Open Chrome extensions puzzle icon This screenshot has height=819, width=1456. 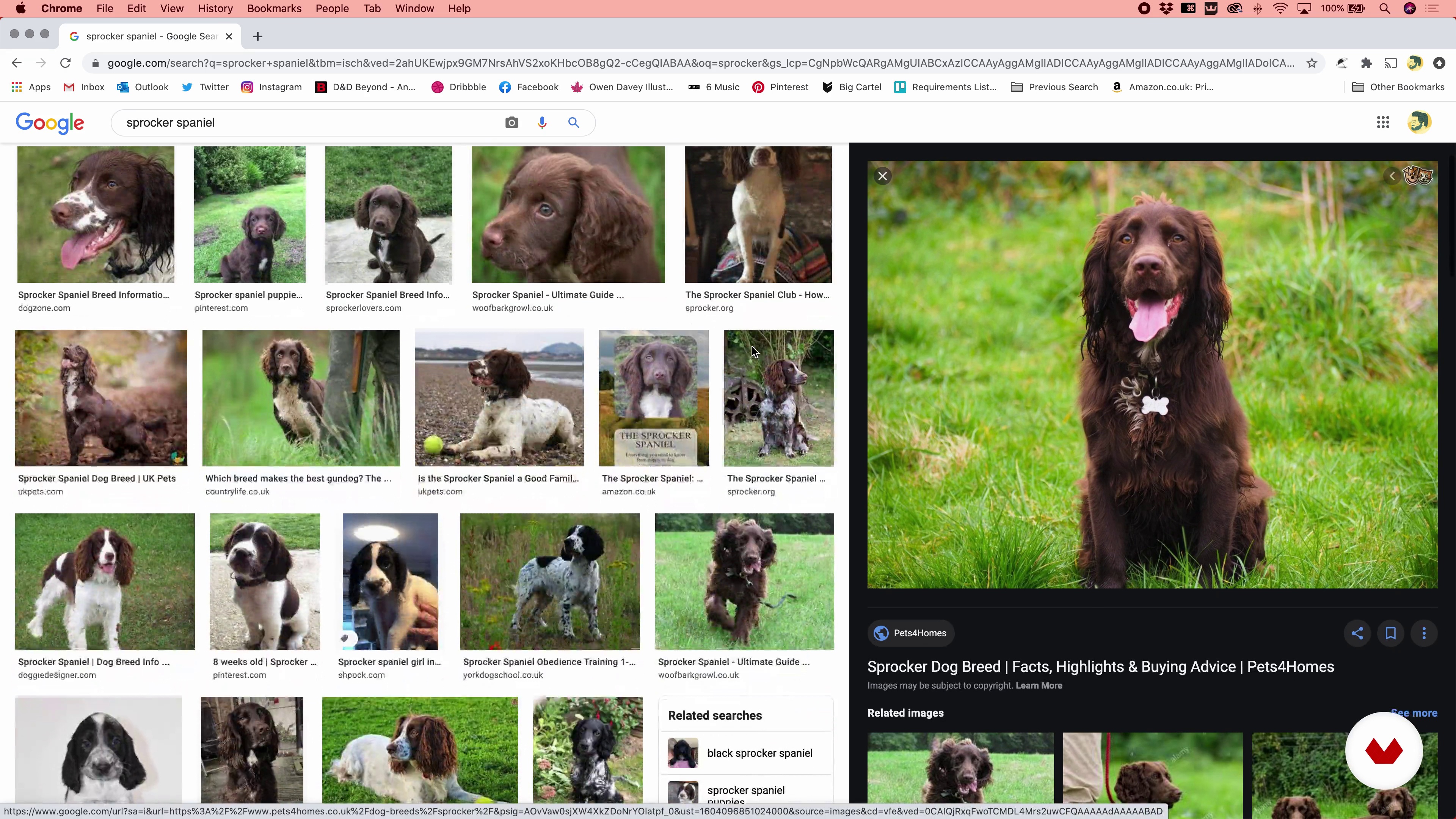(1366, 63)
